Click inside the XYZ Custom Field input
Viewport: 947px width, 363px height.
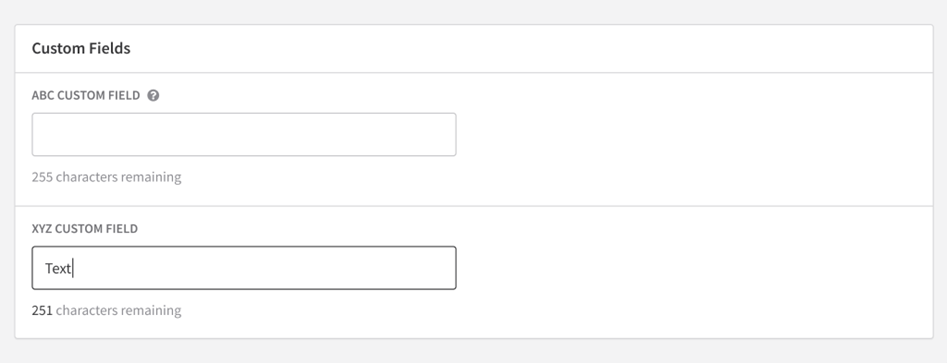(x=244, y=268)
